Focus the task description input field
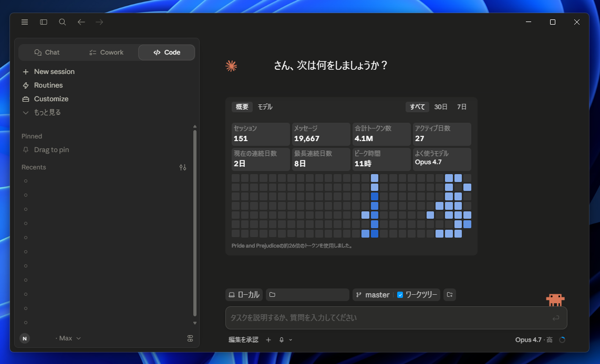The height and width of the screenshot is (364, 600). coord(396,318)
